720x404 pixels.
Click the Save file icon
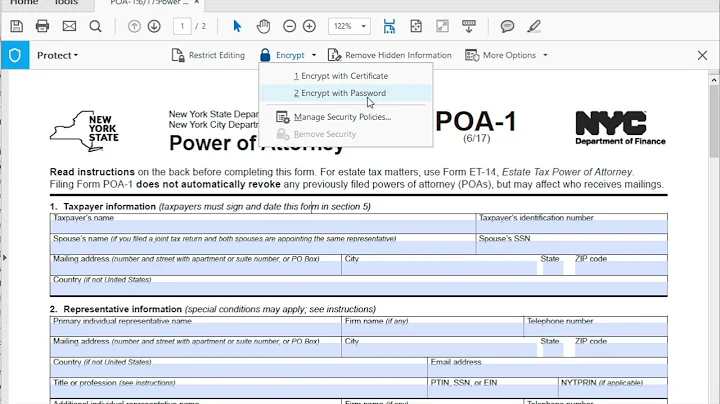(x=17, y=26)
